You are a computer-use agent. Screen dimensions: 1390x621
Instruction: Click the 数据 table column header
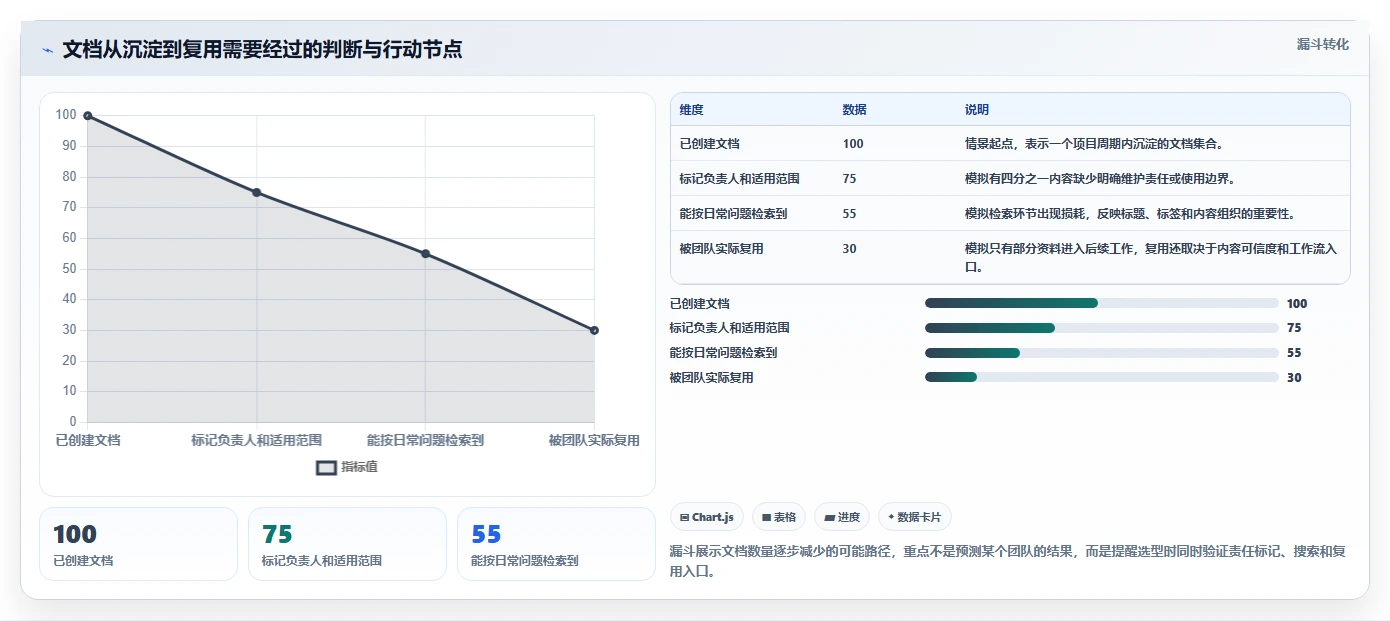pos(855,110)
